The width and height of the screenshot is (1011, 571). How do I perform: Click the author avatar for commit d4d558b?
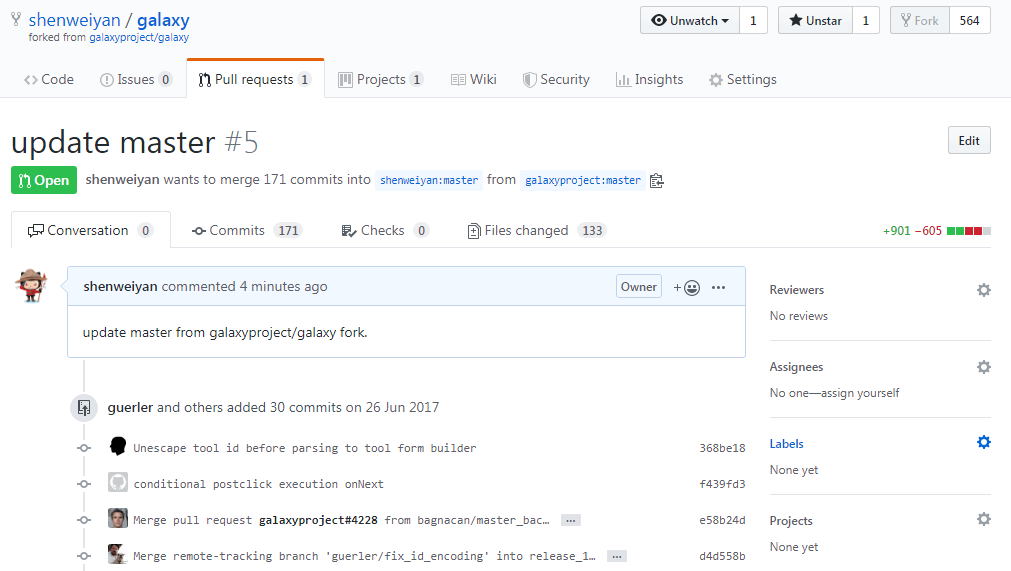117,554
